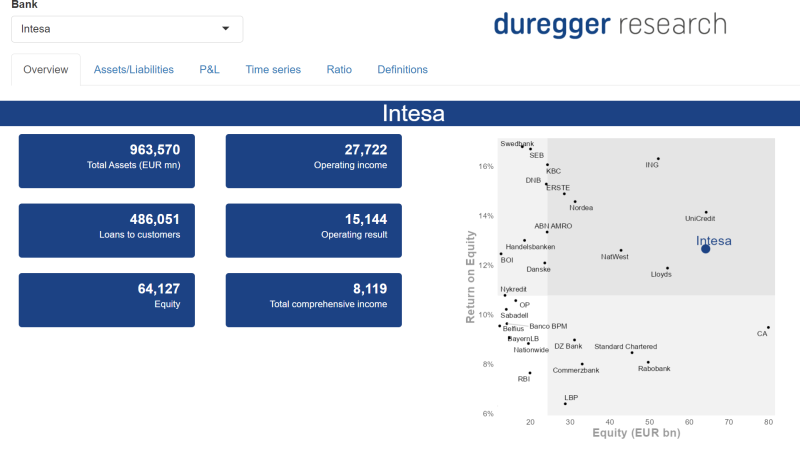
Task: Switch to the Assets/Liabilities tab
Action: 133,70
